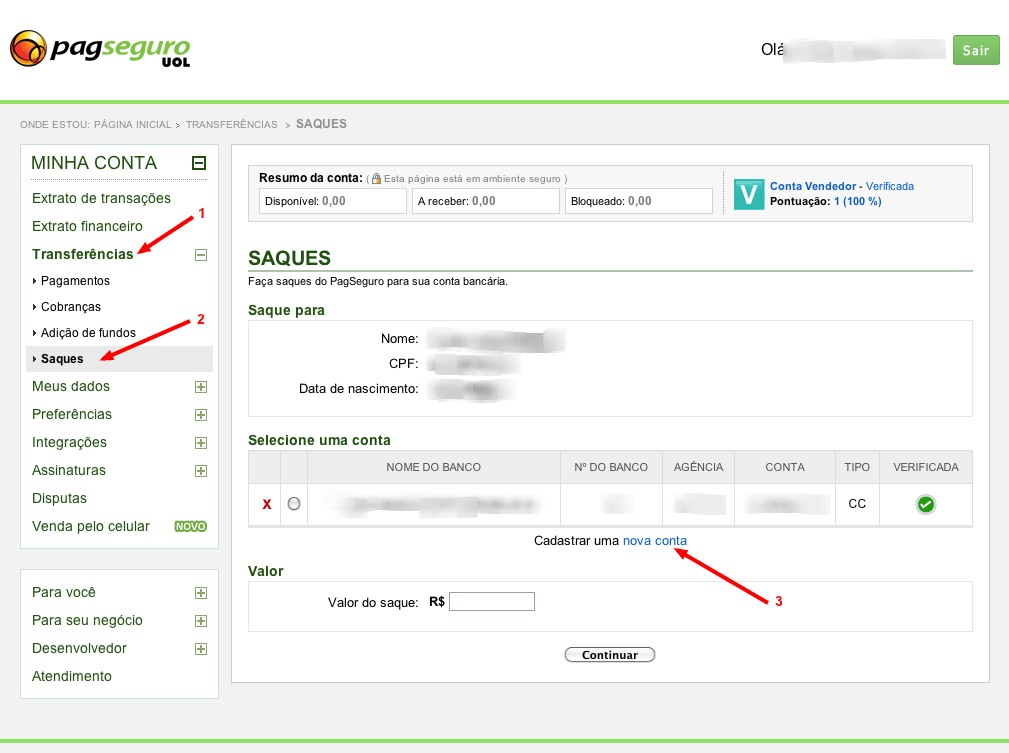Expand the Para você section

[x=201, y=593]
